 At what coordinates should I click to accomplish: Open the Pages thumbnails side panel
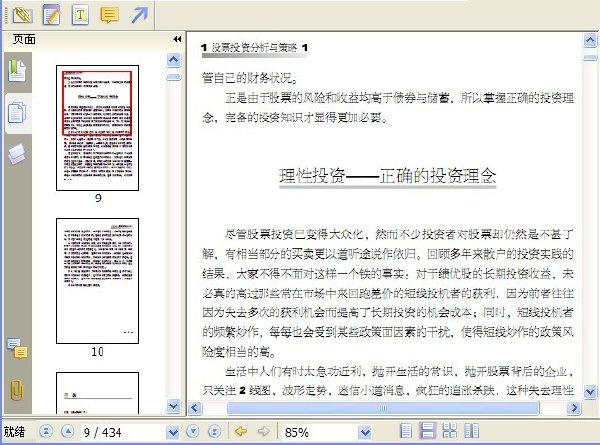[x=17, y=113]
